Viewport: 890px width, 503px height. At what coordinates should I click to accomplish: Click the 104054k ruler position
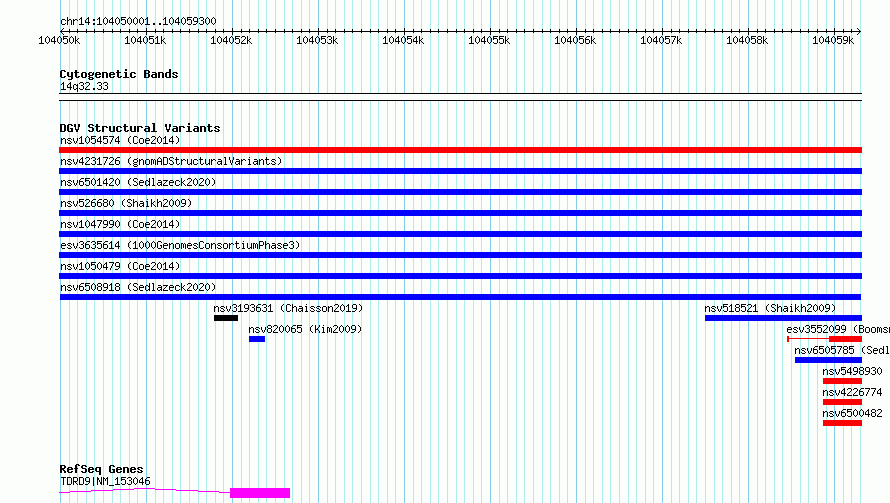pyautogui.click(x=403, y=40)
